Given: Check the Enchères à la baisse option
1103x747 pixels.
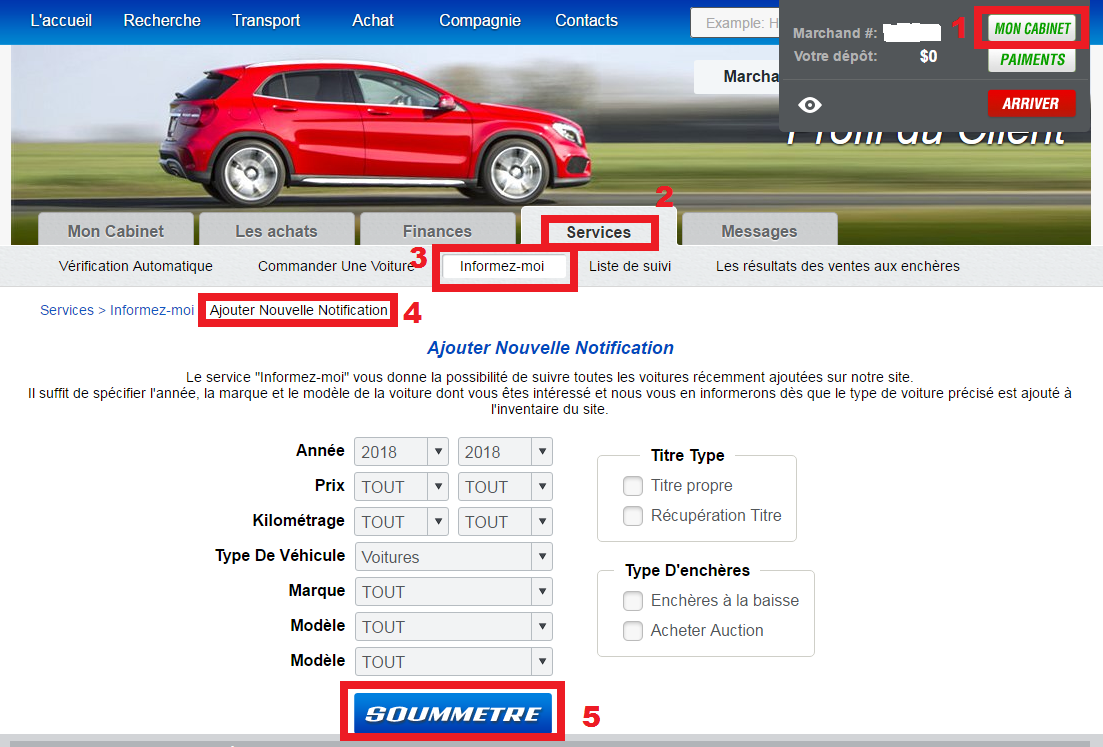Looking at the screenshot, I should [x=633, y=601].
